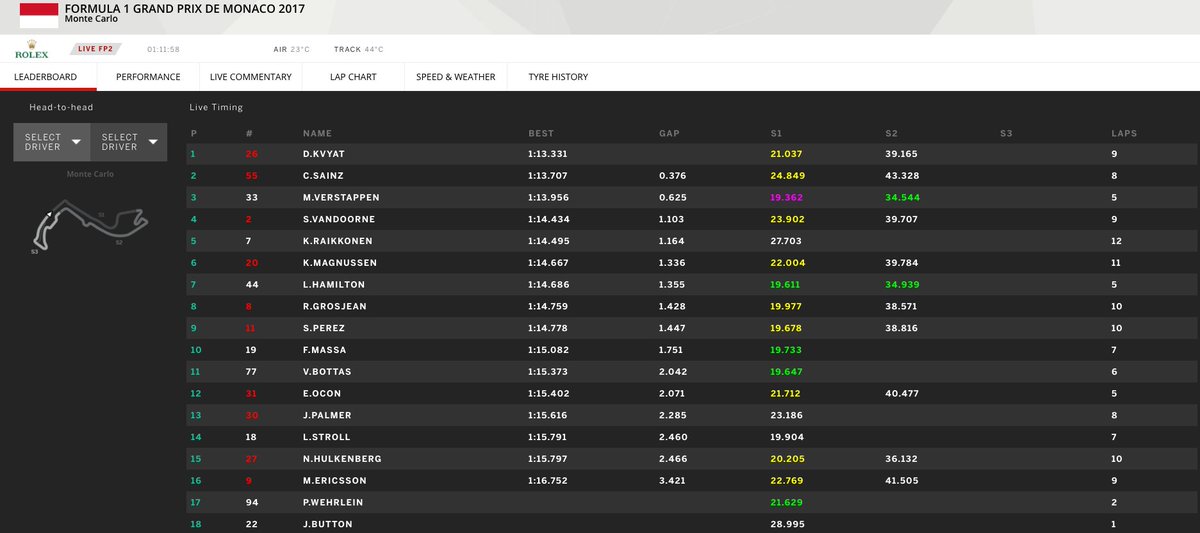The image size is (1200, 533).
Task: Click Verstappen's purple S1 time 19.362
Action: pyautogui.click(x=787, y=197)
